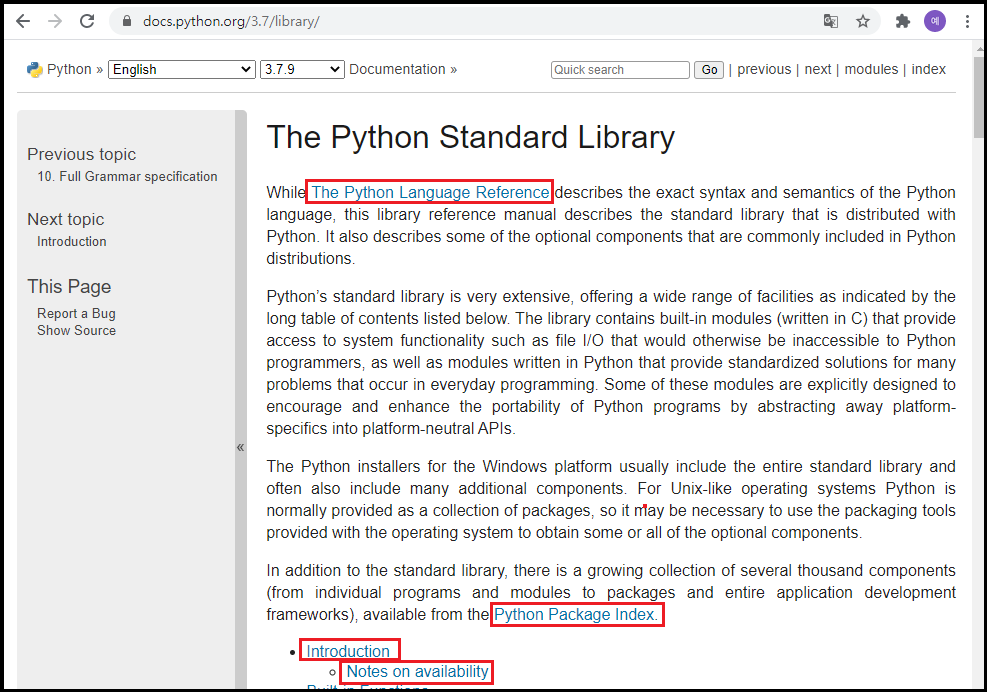Click the Previous topic heading
This screenshot has width=987, height=692.
pyautogui.click(x=81, y=154)
